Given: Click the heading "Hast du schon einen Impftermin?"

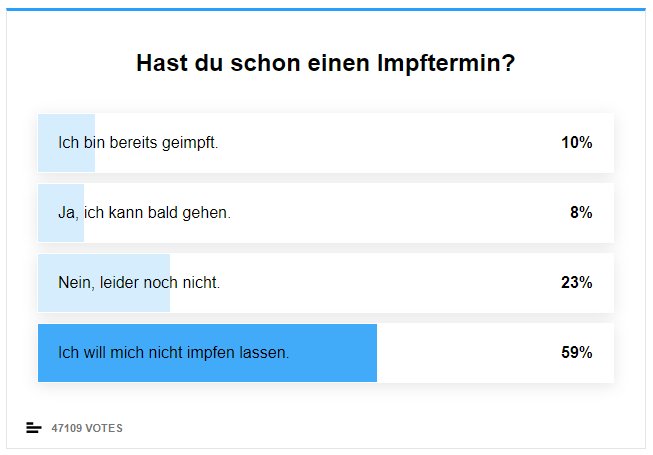Looking at the screenshot, I should [x=326, y=63].
